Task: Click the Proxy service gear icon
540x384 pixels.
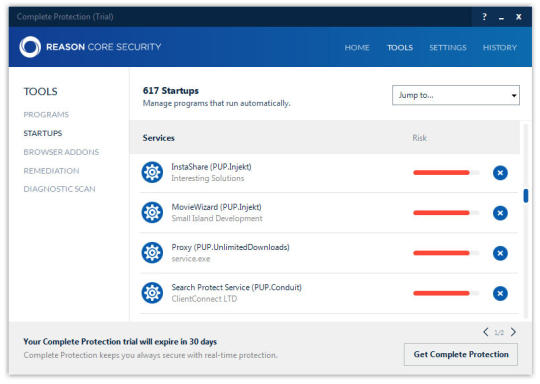Action: [152, 253]
